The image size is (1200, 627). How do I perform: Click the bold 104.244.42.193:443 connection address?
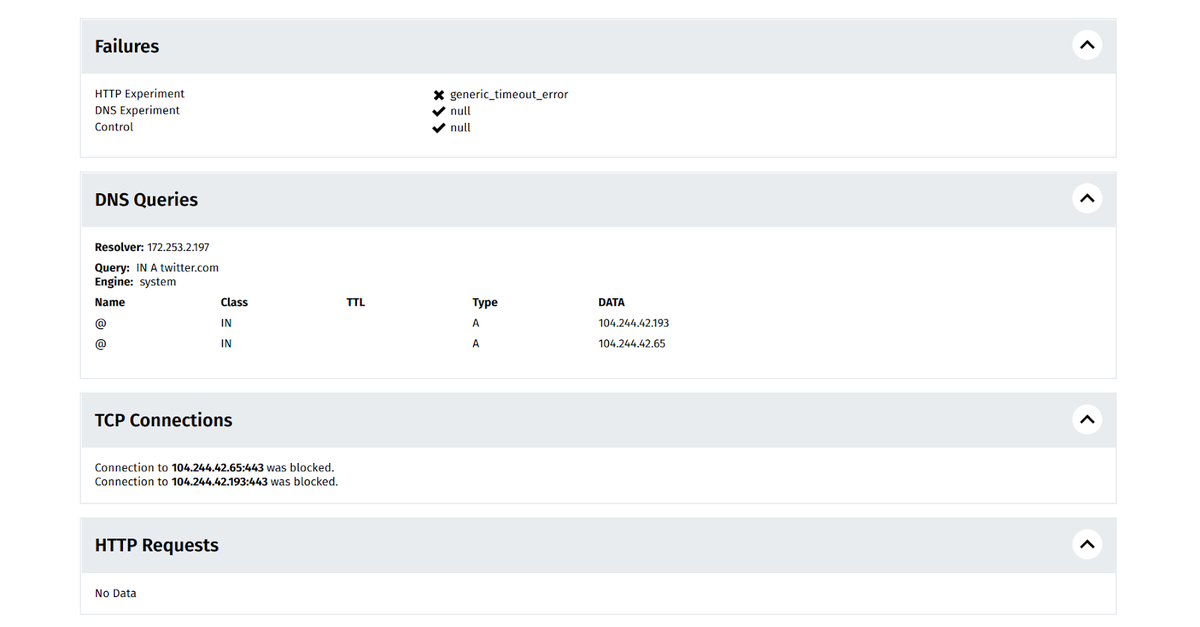[219, 481]
